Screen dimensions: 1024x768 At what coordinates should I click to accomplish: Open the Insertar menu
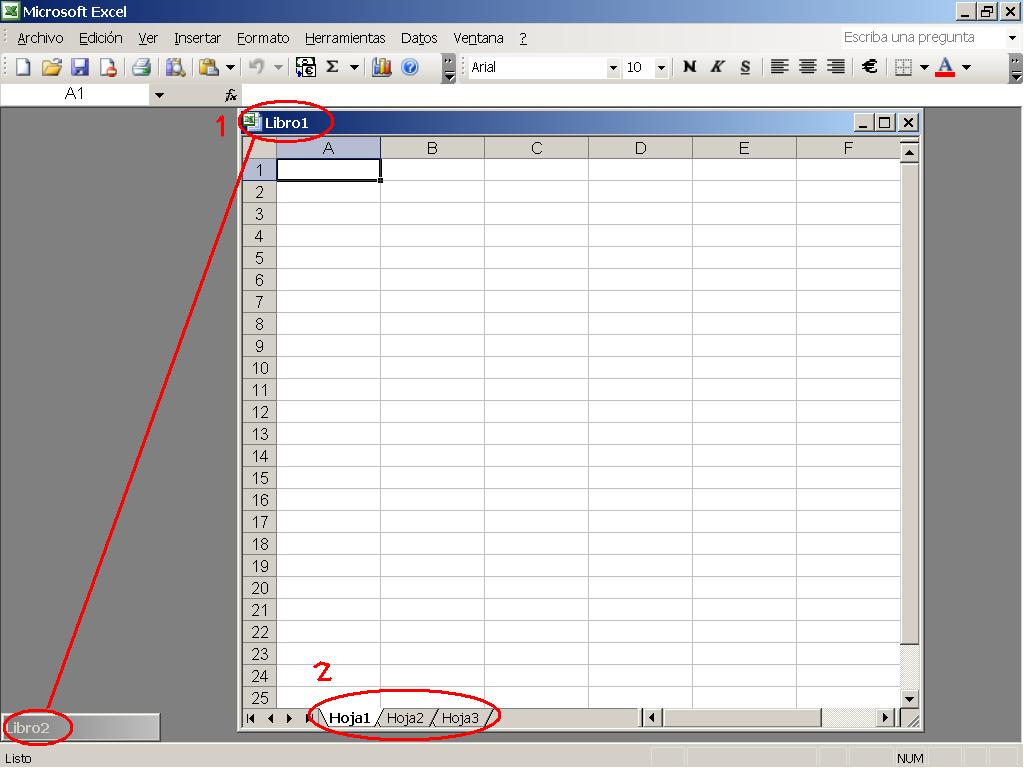coord(197,38)
